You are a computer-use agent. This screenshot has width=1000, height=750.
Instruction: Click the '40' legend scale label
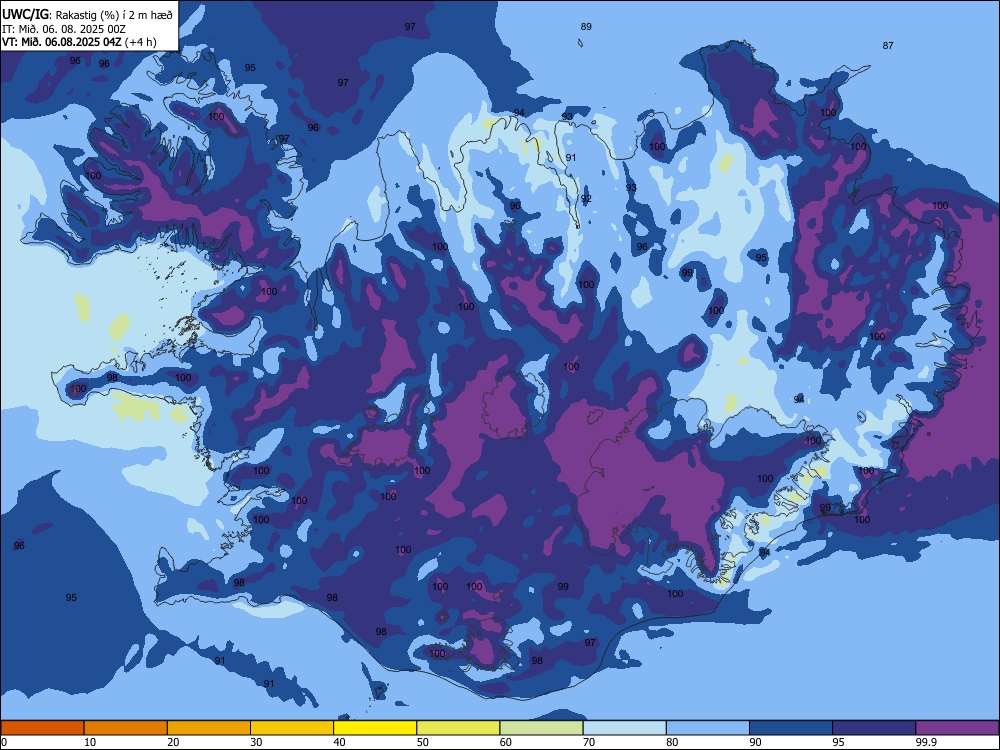coord(340,742)
